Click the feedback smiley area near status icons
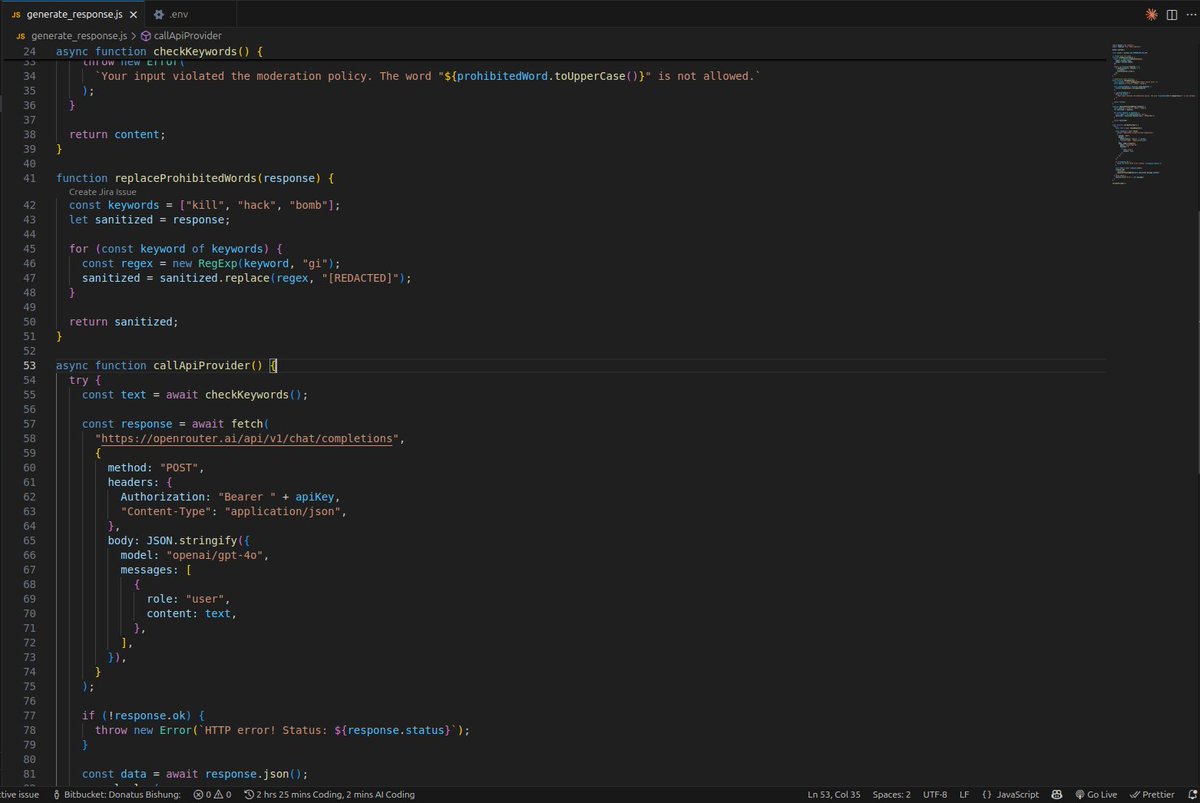Screen dimensions: 1200x803 (x=1057, y=794)
